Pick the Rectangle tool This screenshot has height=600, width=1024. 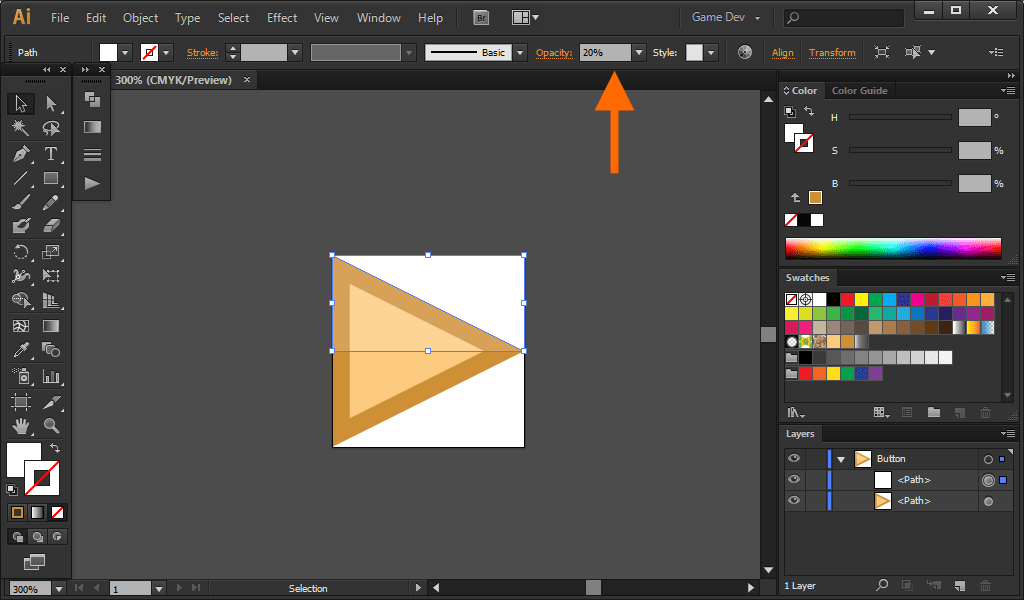(x=51, y=179)
